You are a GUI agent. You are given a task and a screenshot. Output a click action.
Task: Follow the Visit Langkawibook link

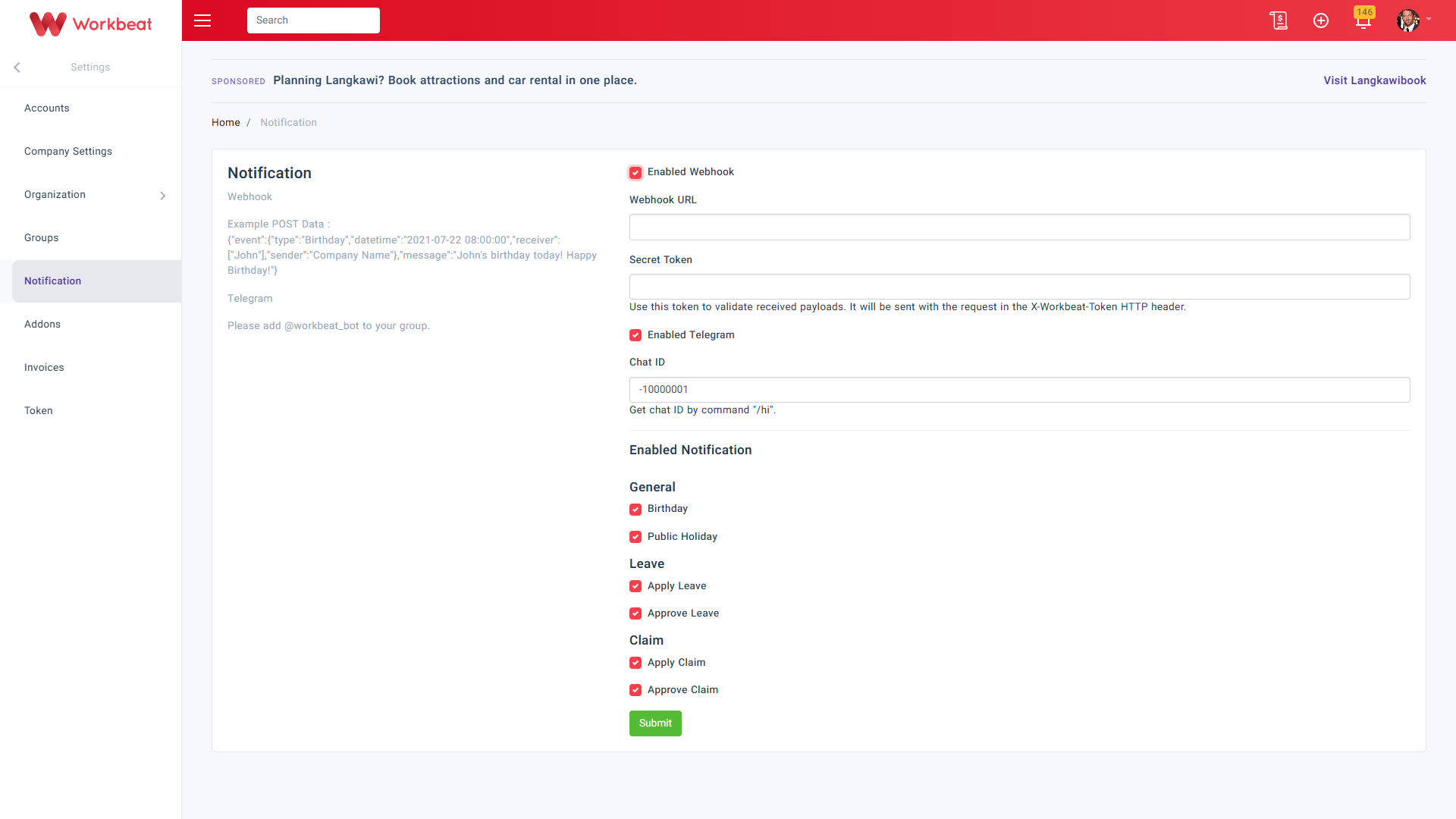pyautogui.click(x=1374, y=80)
